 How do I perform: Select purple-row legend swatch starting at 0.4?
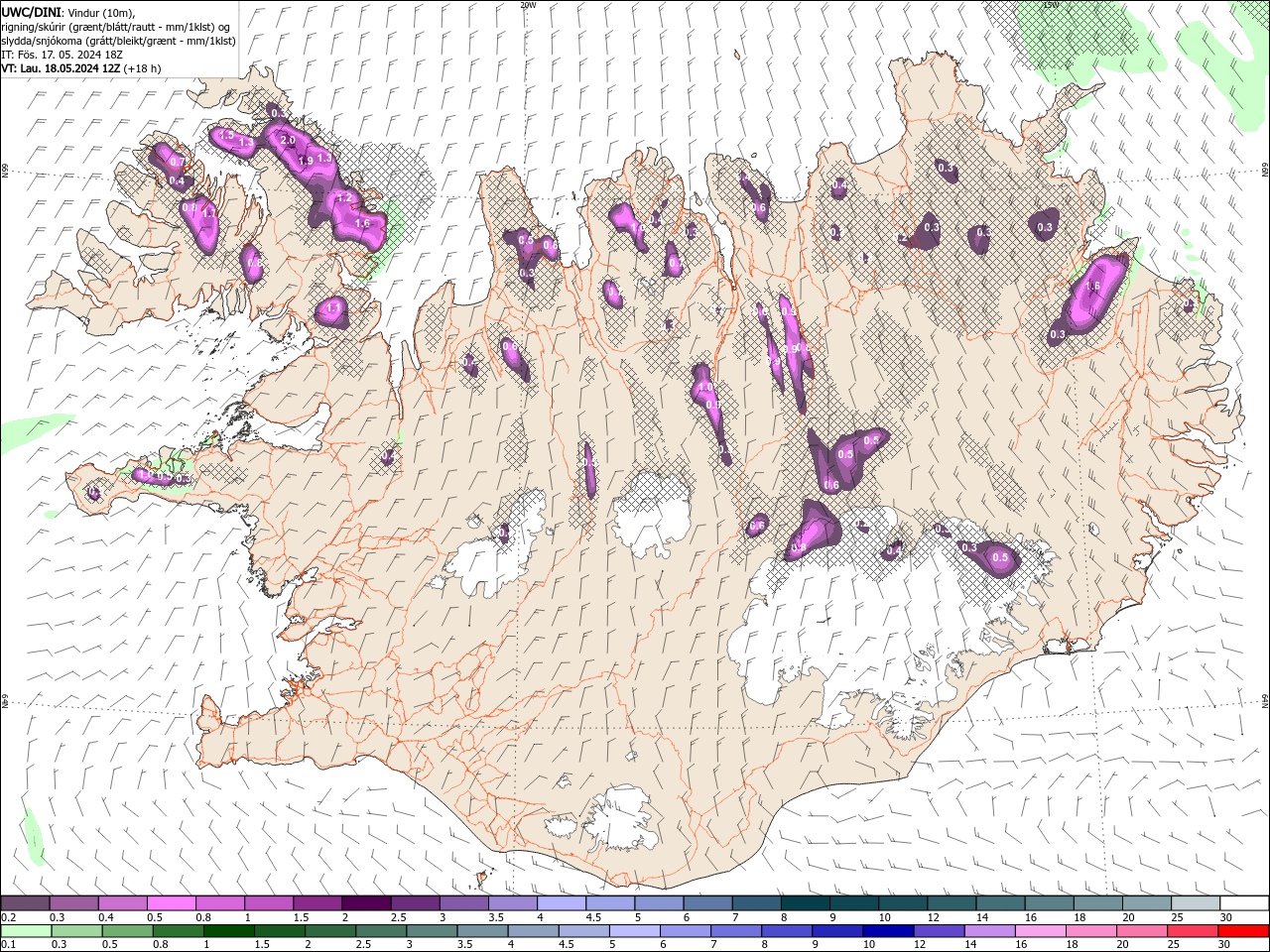click(x=122, y=903)
